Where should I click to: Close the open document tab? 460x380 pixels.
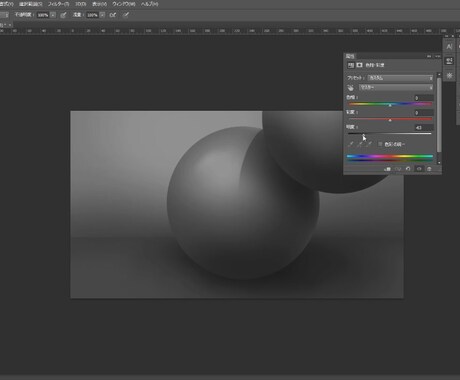pos(10,25)
